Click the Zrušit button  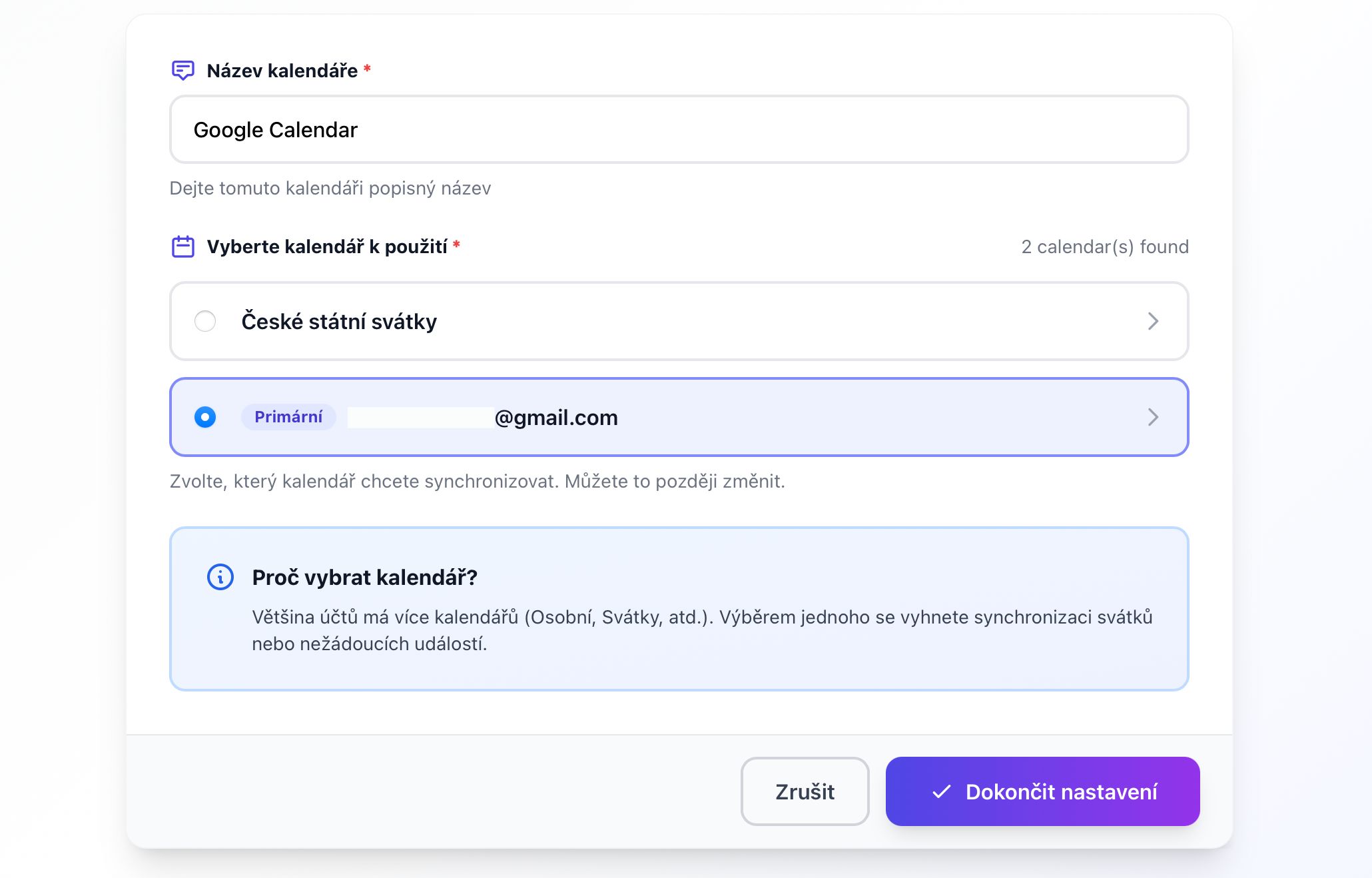(804, 792)
